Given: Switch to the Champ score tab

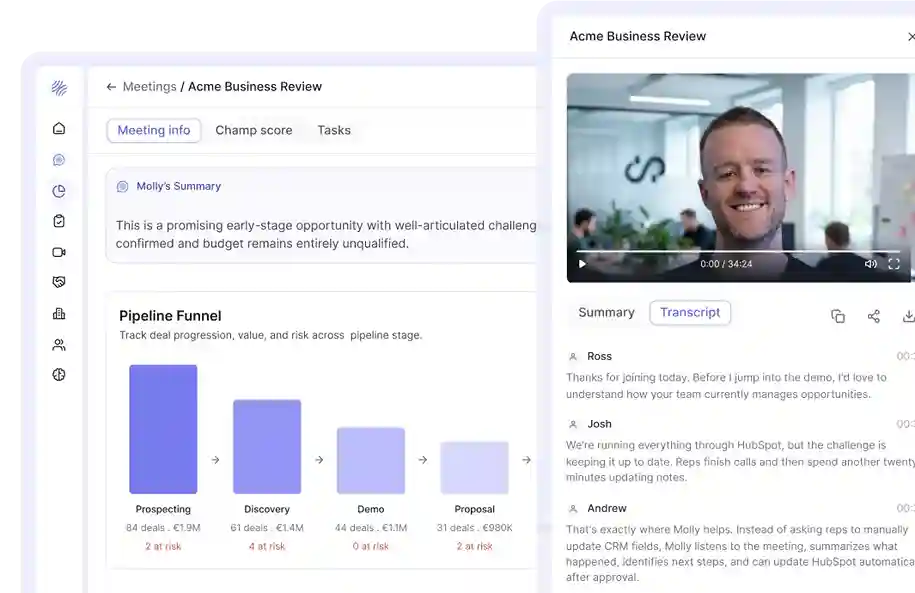Looking at the screenshot, I should 254,130.
